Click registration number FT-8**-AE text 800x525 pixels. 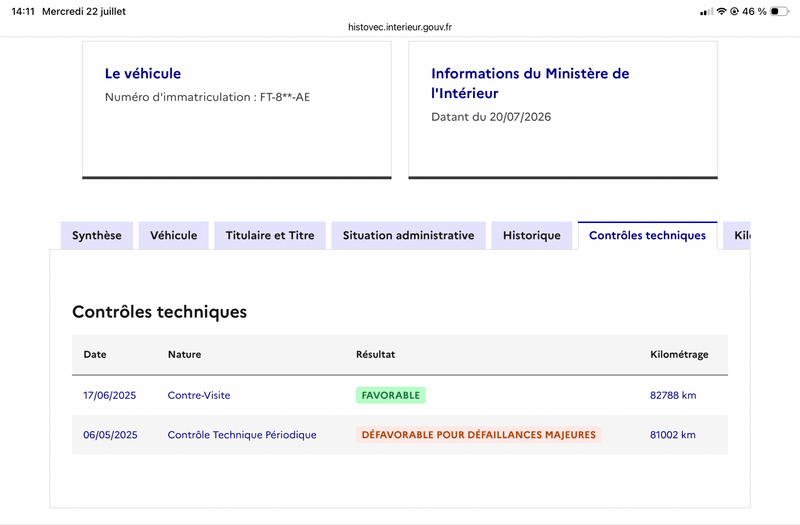pos(285,97)
